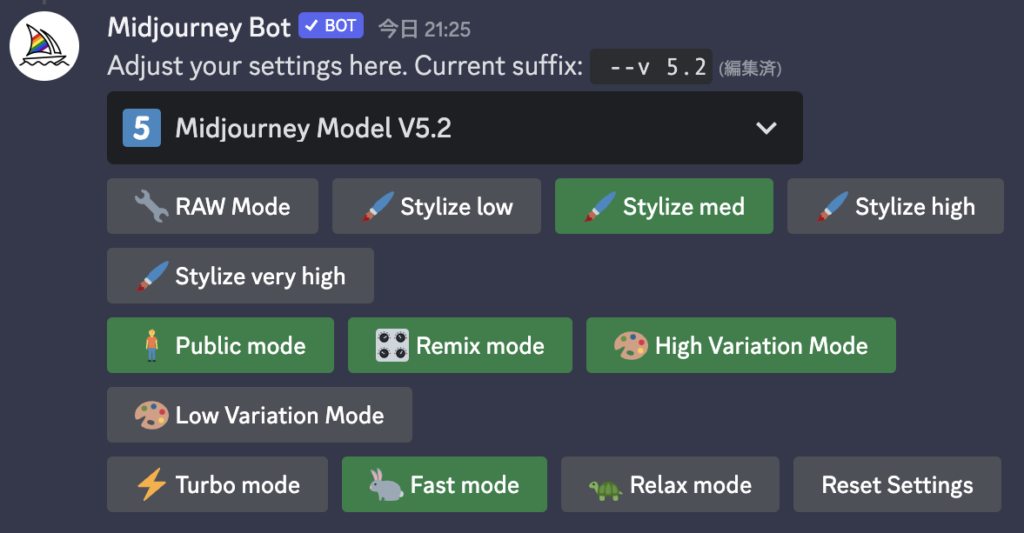Select Fast mode
This screenshot has height=533, width=1024.
click(x=444, y=485)
